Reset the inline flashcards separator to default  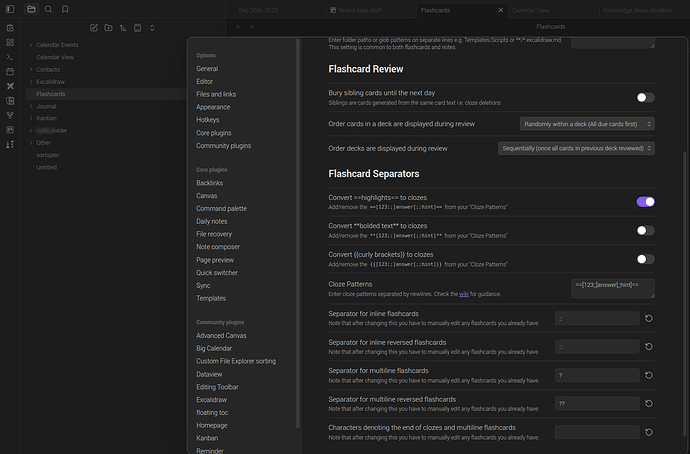point(649,319)
